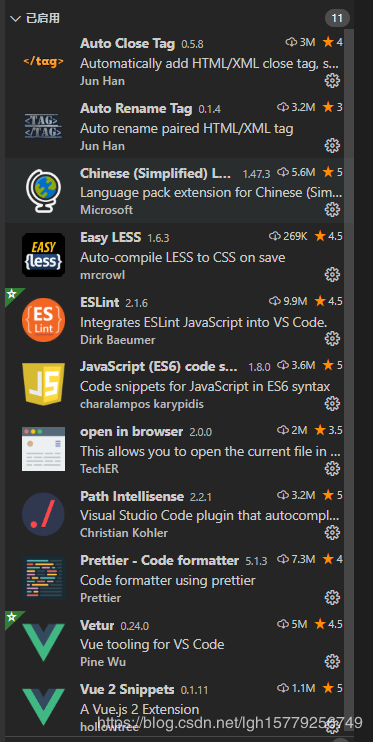Click Prettier 7.3M download count
Viewport: 373px width, 742px height.
click(x=296, y=559)
